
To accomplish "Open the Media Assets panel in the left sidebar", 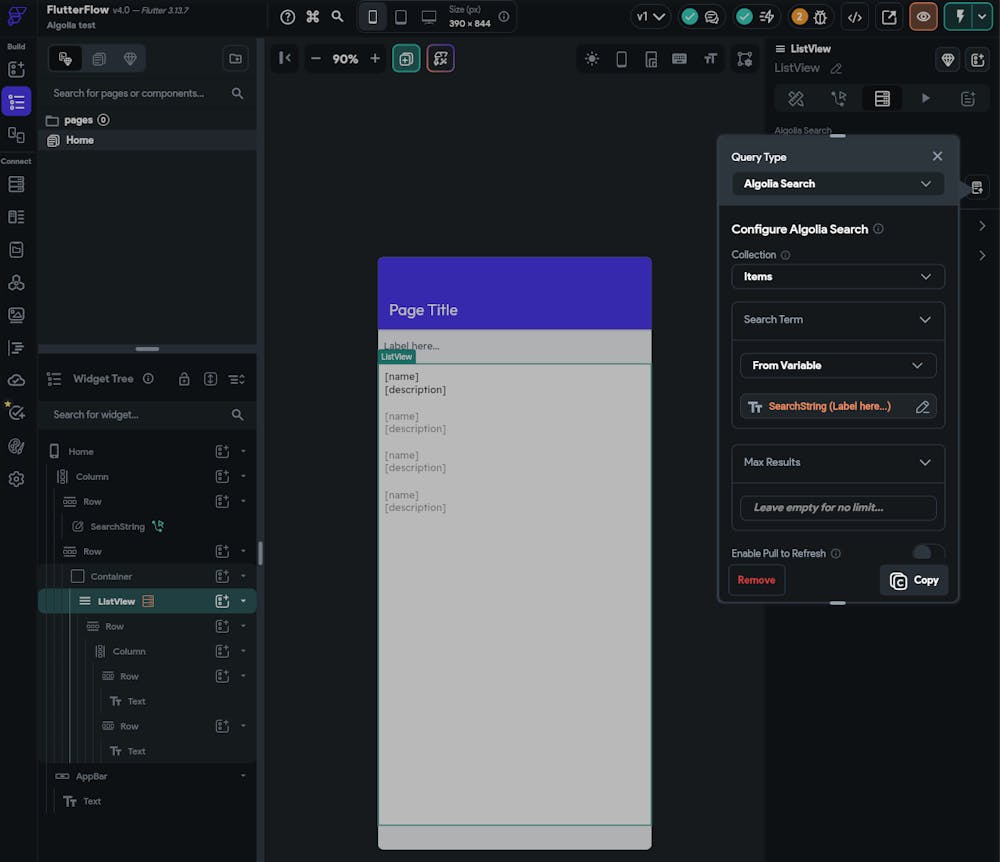I will point(15,315).
